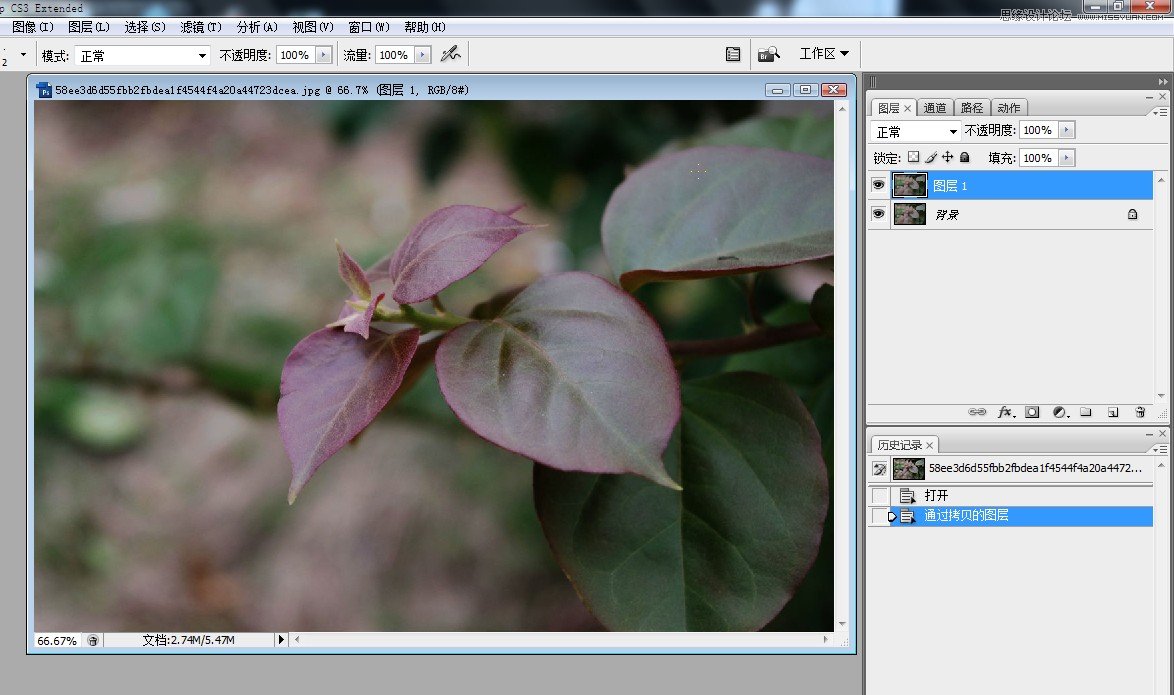Create new fill or adjustment layer
1174x695 pixels.
pos(1060,412)
